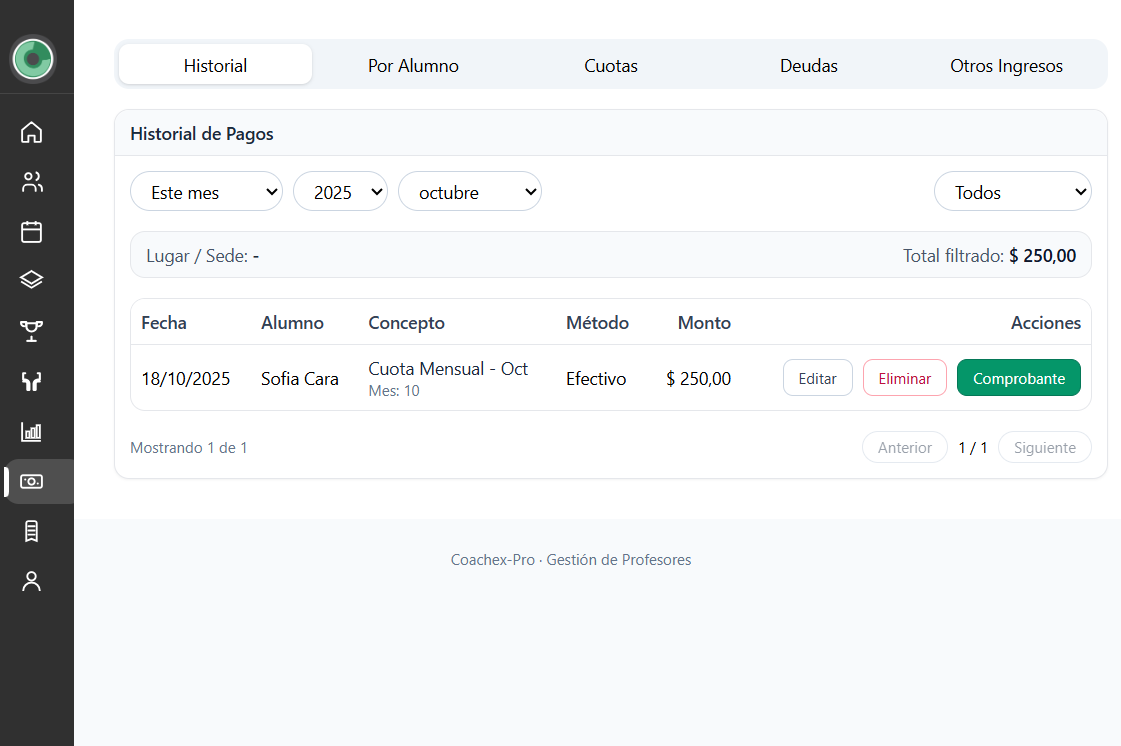The image size is (1121, 746).
Task: Open the students (people) sidebar icon
Action: coord(32,182)
